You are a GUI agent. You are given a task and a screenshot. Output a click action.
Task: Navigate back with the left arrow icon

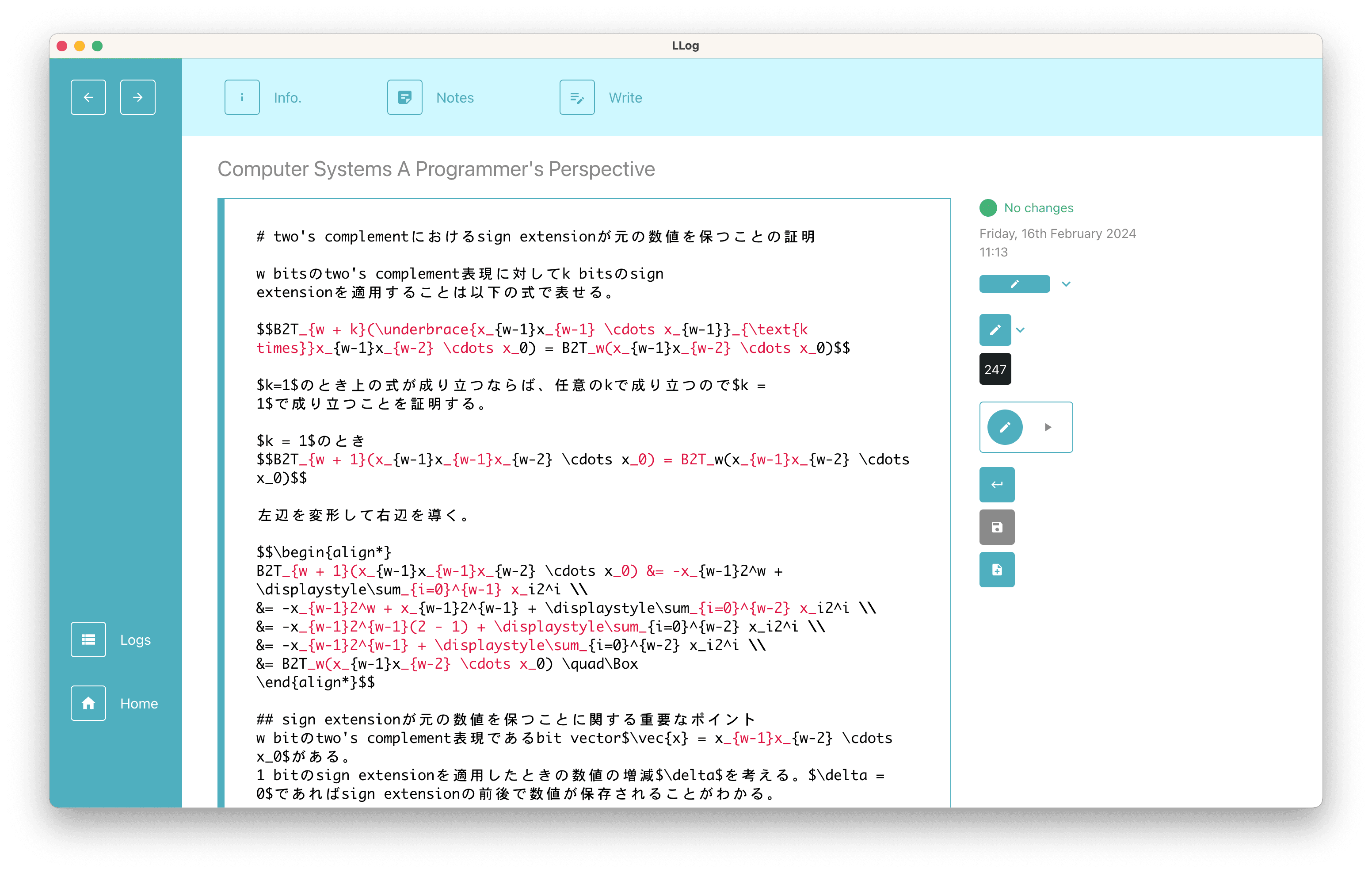click(x=88, y=97)
